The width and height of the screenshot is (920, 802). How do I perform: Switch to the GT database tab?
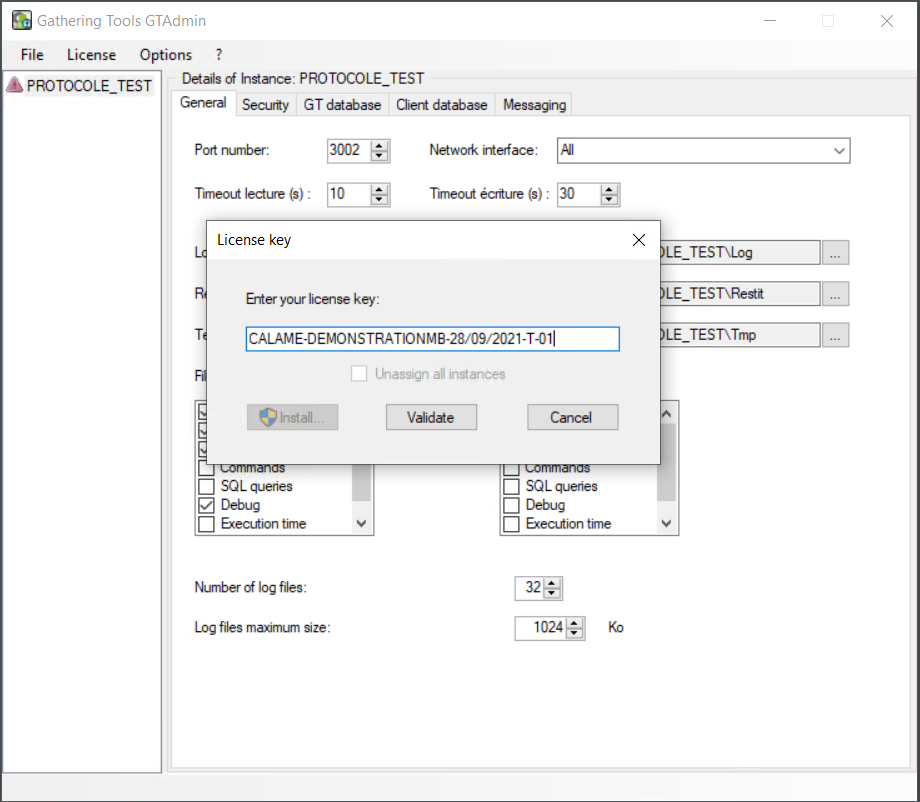pos(342,105)
